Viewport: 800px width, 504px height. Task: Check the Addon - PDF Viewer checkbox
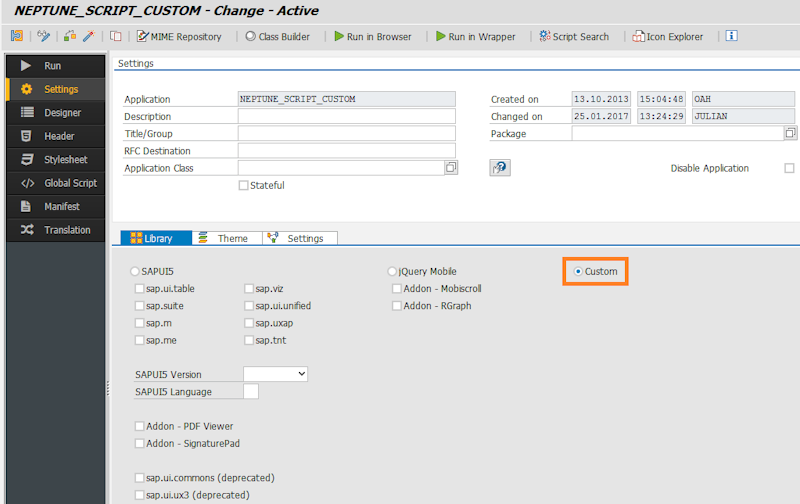pyautogui.click(x=139, y=426)
